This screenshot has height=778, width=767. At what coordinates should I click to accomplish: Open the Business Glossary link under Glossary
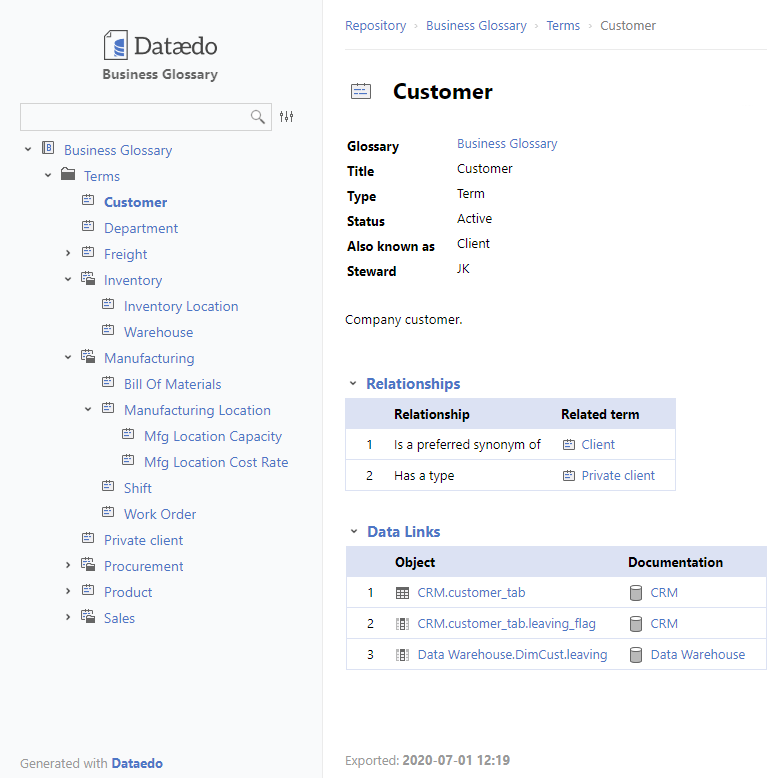click(507, 144)
